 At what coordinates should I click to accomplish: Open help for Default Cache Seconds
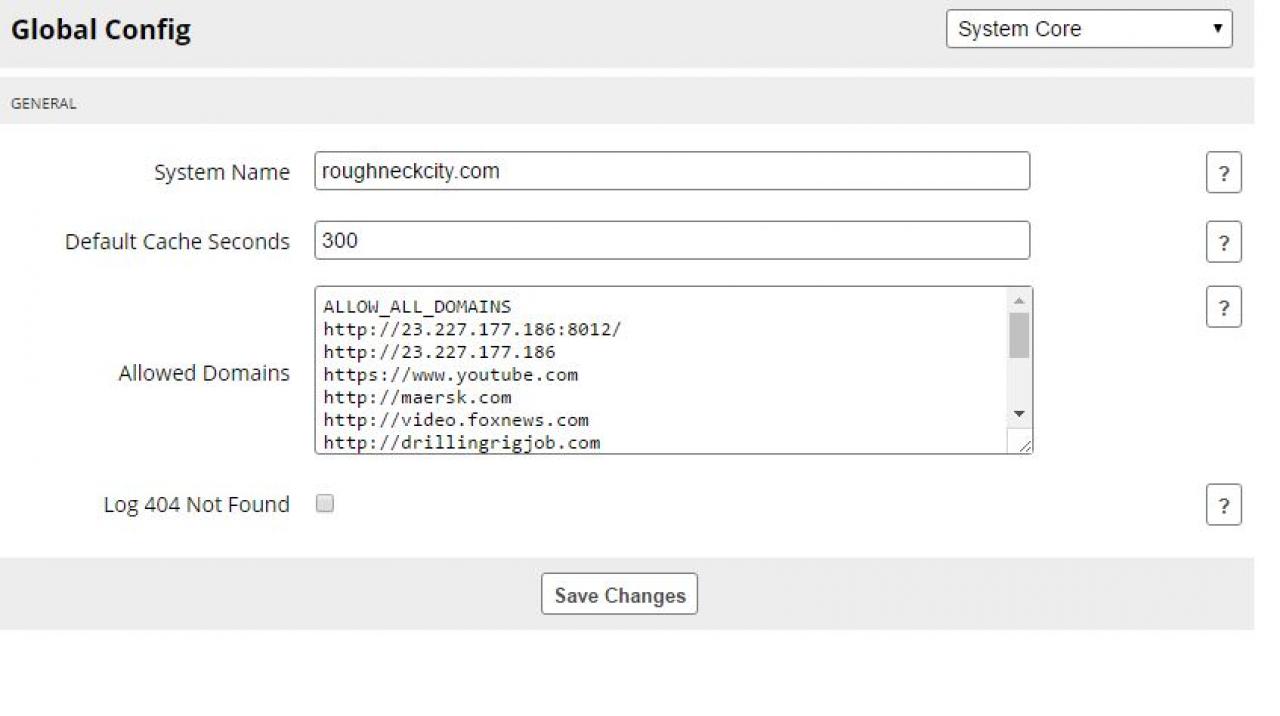coord(1223,243)
